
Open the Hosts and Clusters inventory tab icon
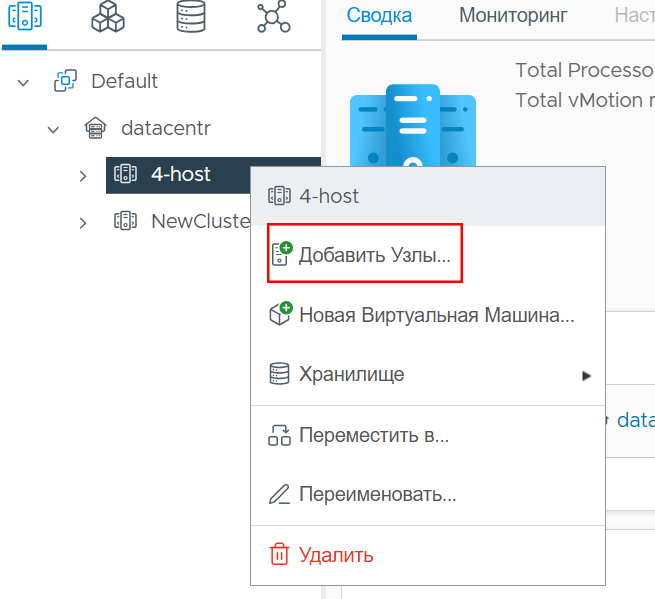[25, 16]
